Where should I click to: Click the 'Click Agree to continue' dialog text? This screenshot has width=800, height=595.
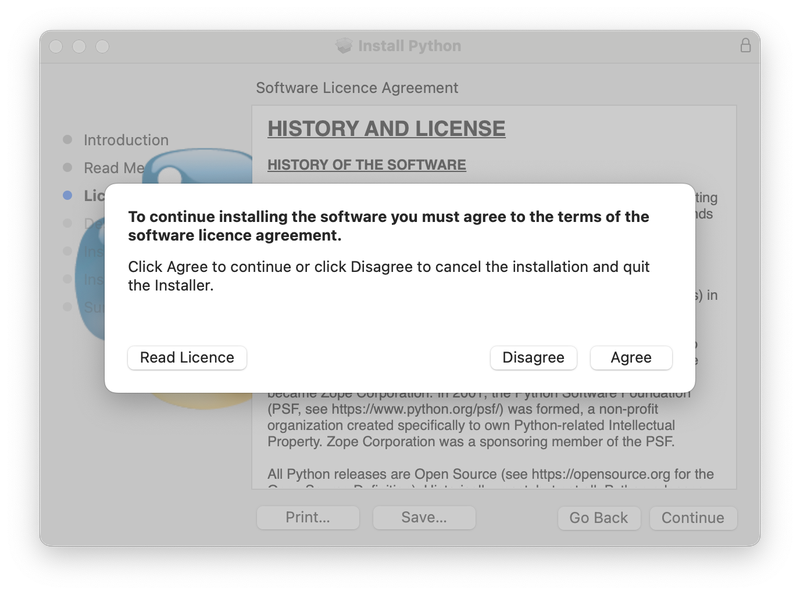388,276
